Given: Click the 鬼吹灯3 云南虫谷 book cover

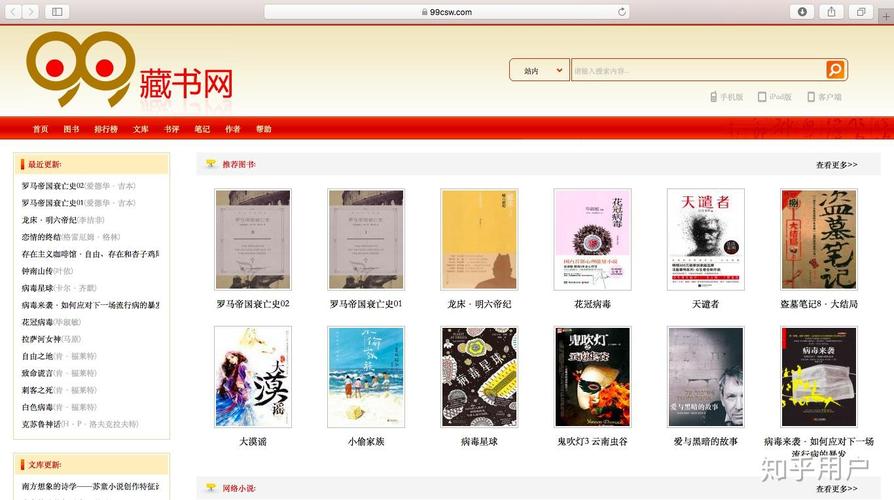Looking at the screenshot, I should 592,377.
